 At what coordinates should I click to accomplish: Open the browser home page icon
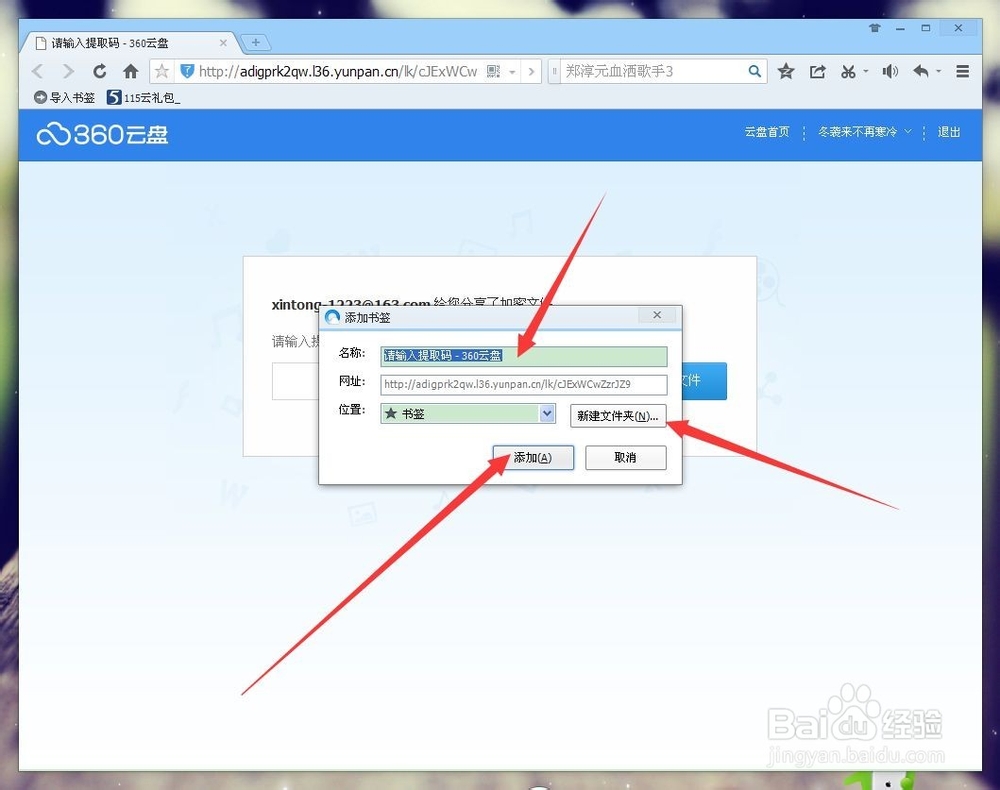pyautogui.click(x=131, y=71)
